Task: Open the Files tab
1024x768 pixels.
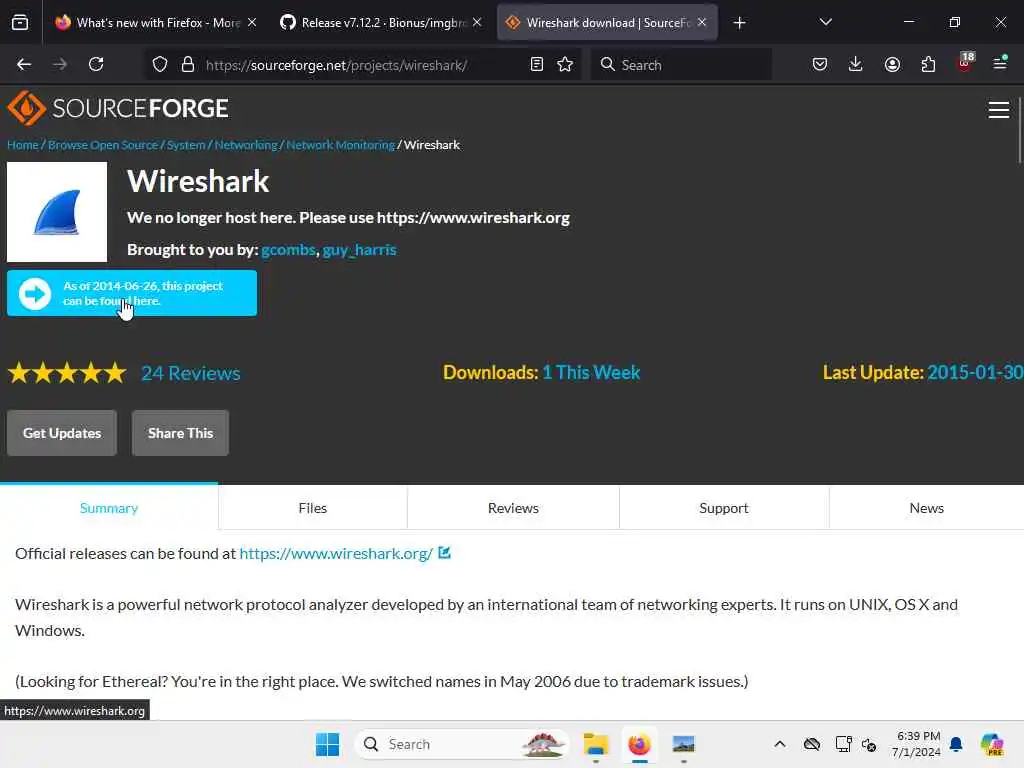Action: click(313, 508)
